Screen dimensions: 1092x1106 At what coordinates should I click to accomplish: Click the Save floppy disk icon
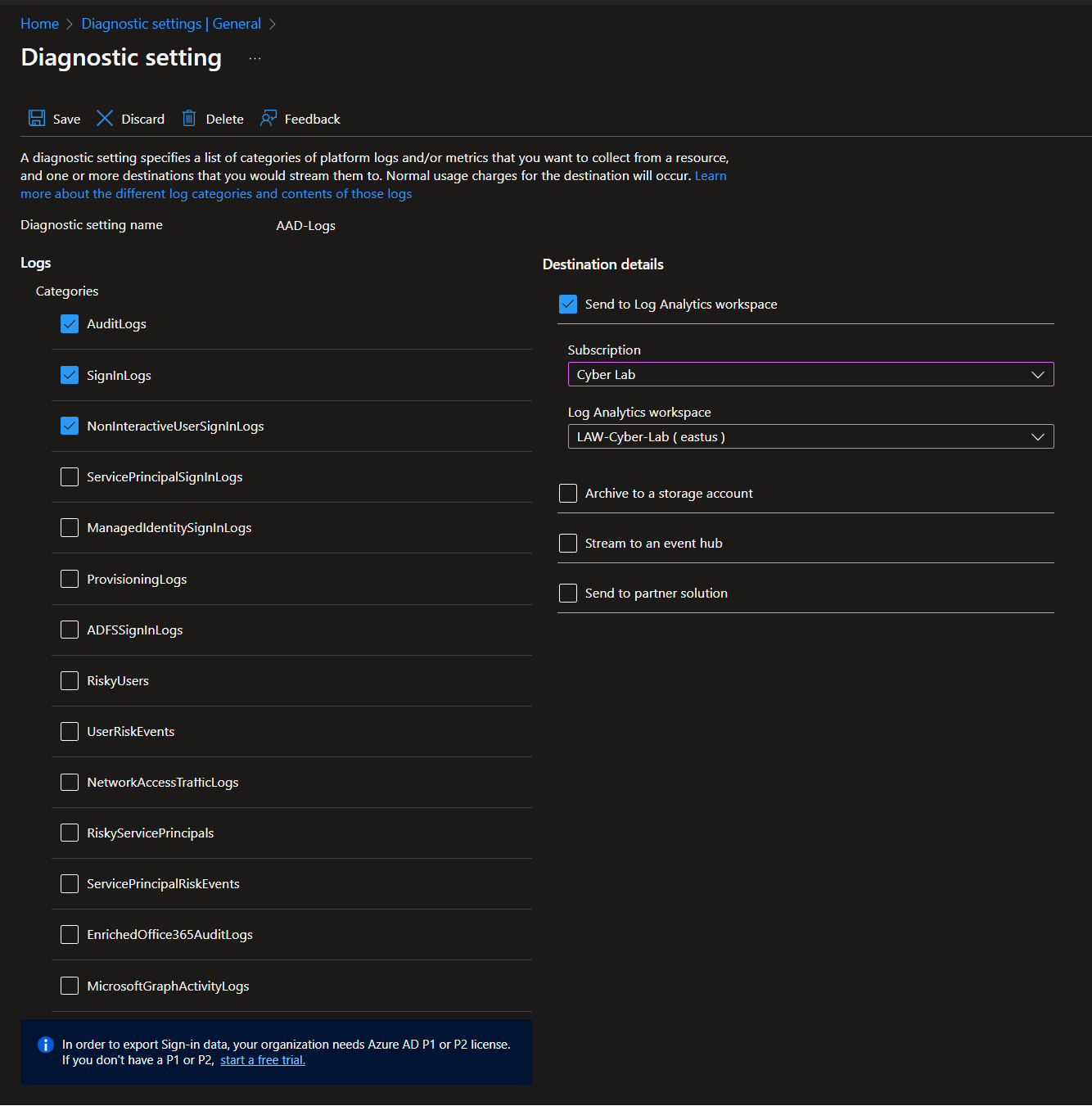pyautogui.click(x=37, y=118)
